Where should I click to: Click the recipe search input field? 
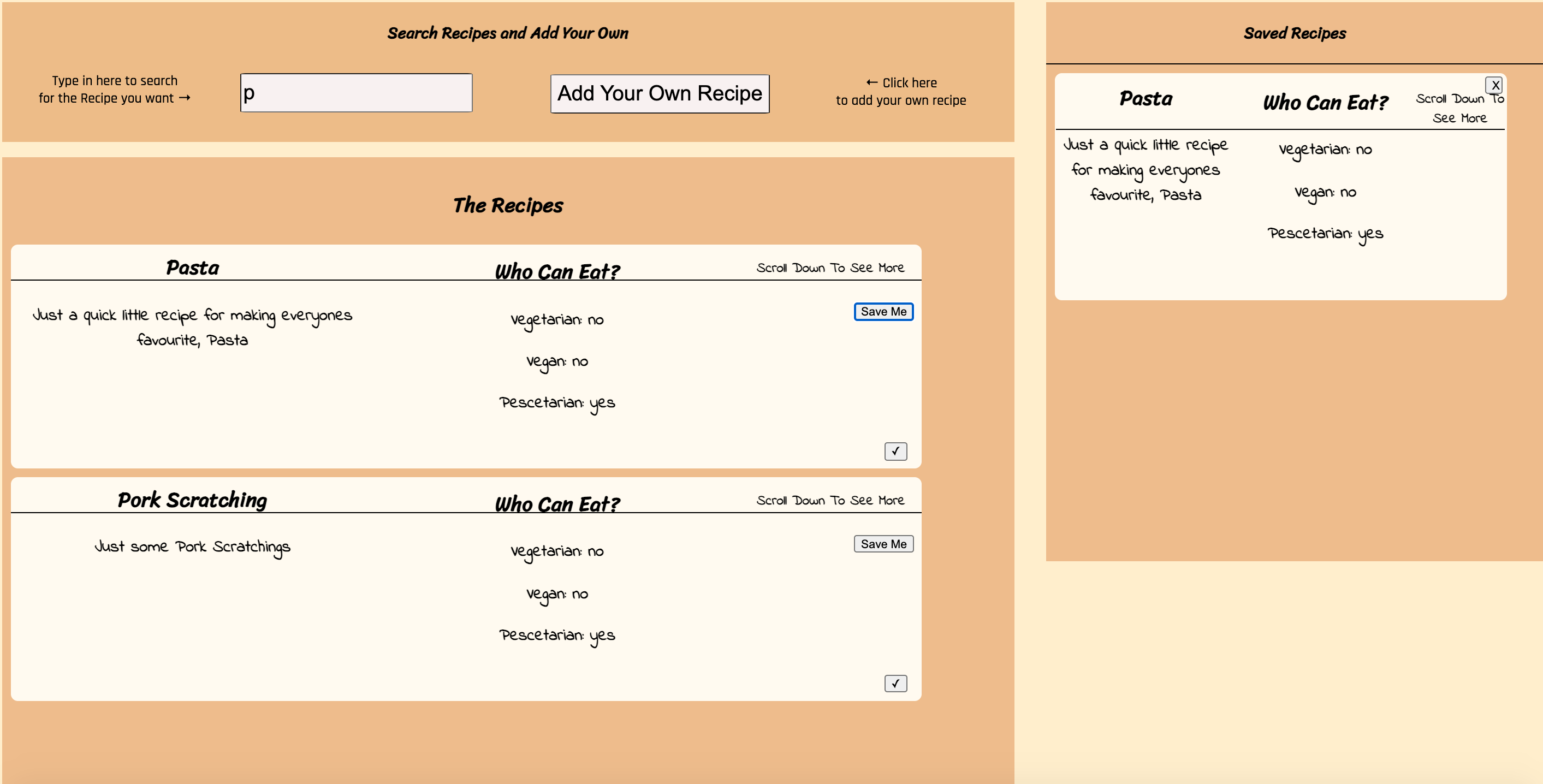356,93
